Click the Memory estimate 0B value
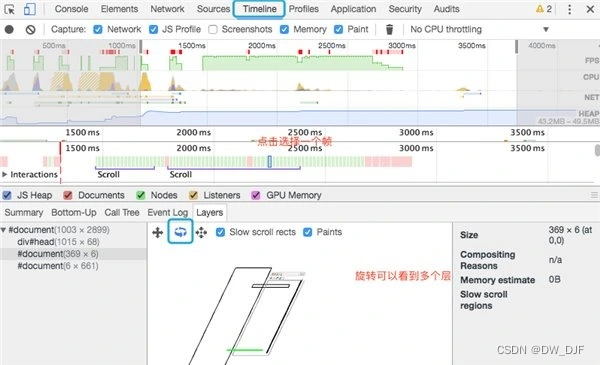 coord(554,279)
